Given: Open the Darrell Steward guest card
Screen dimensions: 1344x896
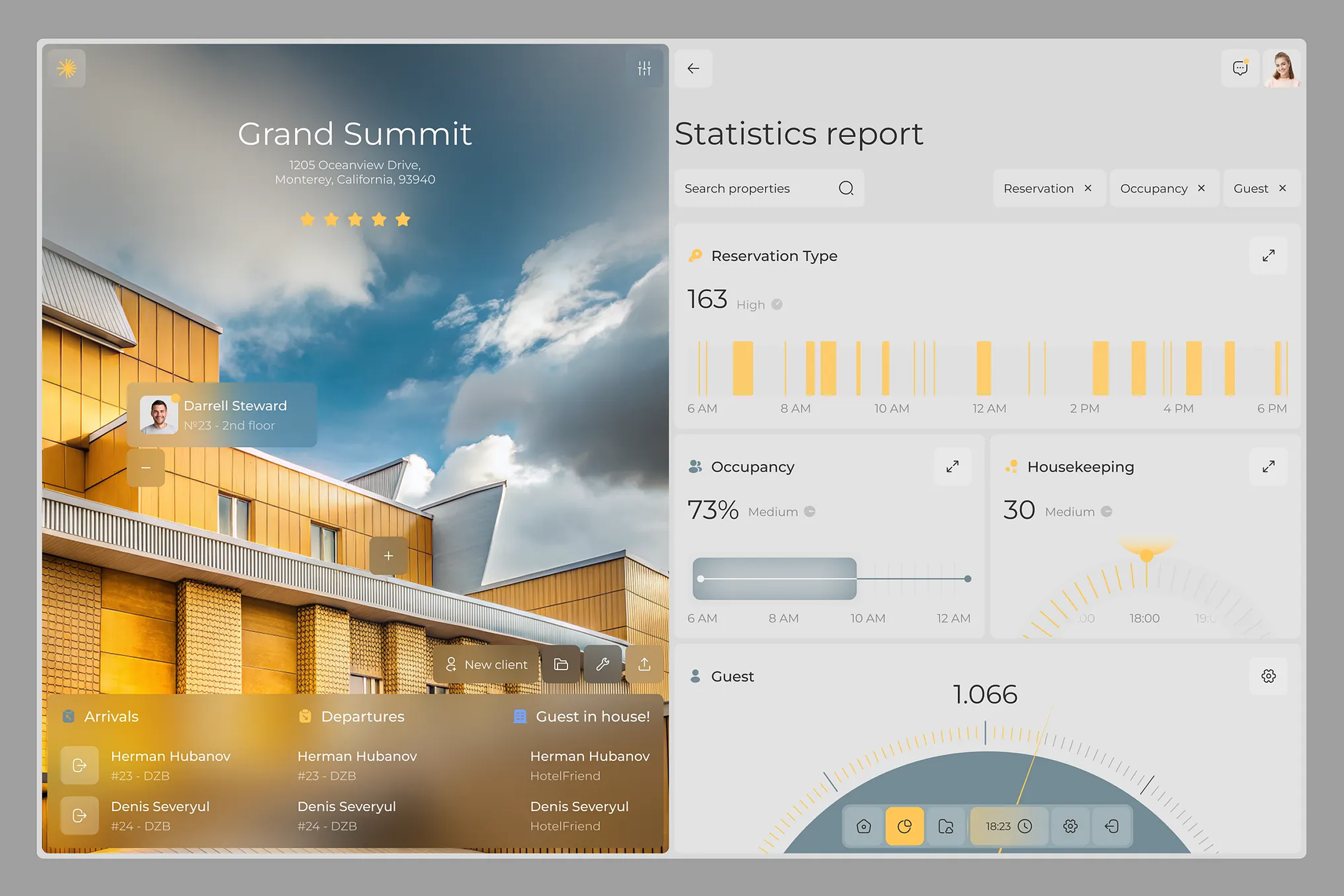Looking at the screenshot, I should 222,415.
